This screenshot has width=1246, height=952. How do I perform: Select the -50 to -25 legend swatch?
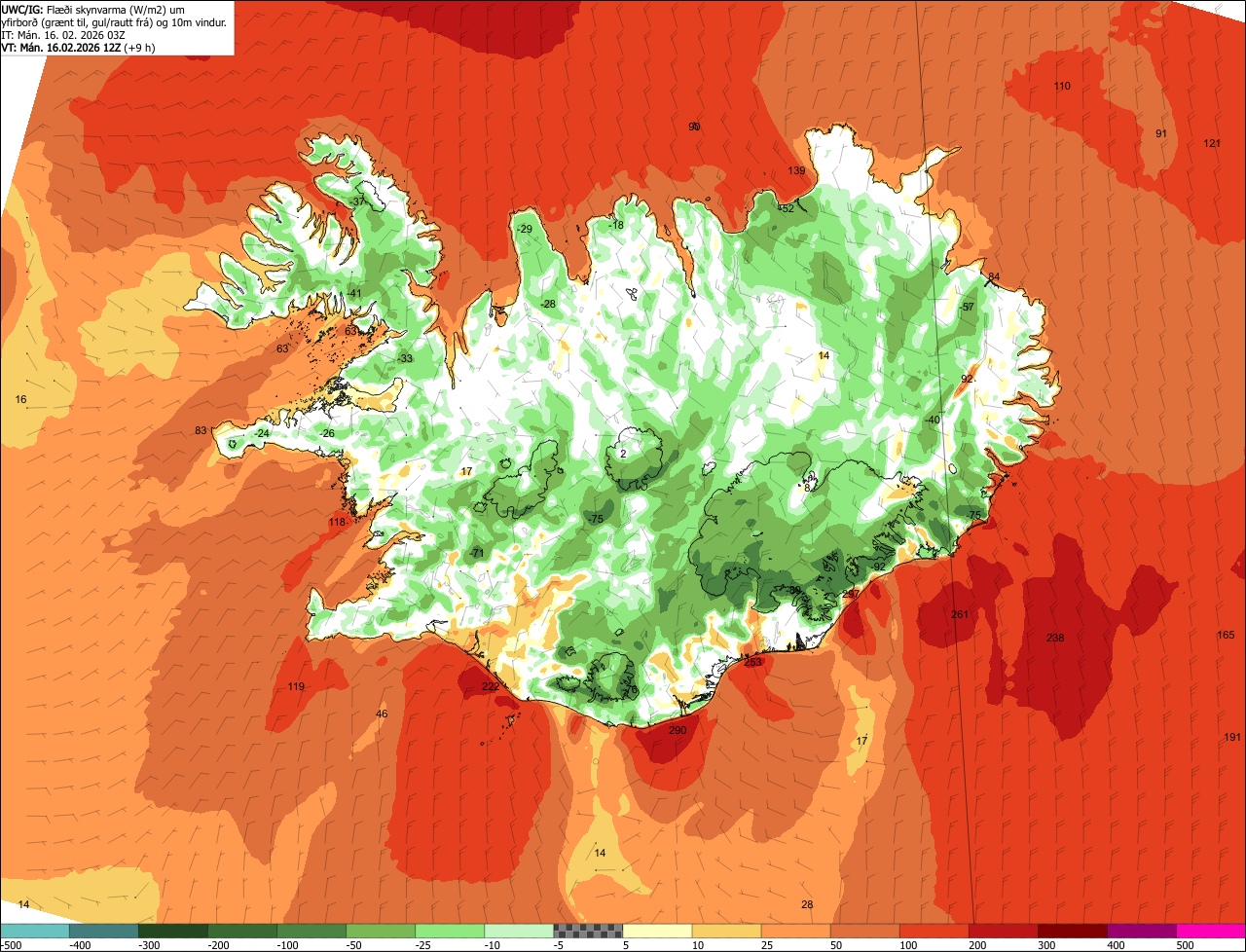tap(381, 931)
